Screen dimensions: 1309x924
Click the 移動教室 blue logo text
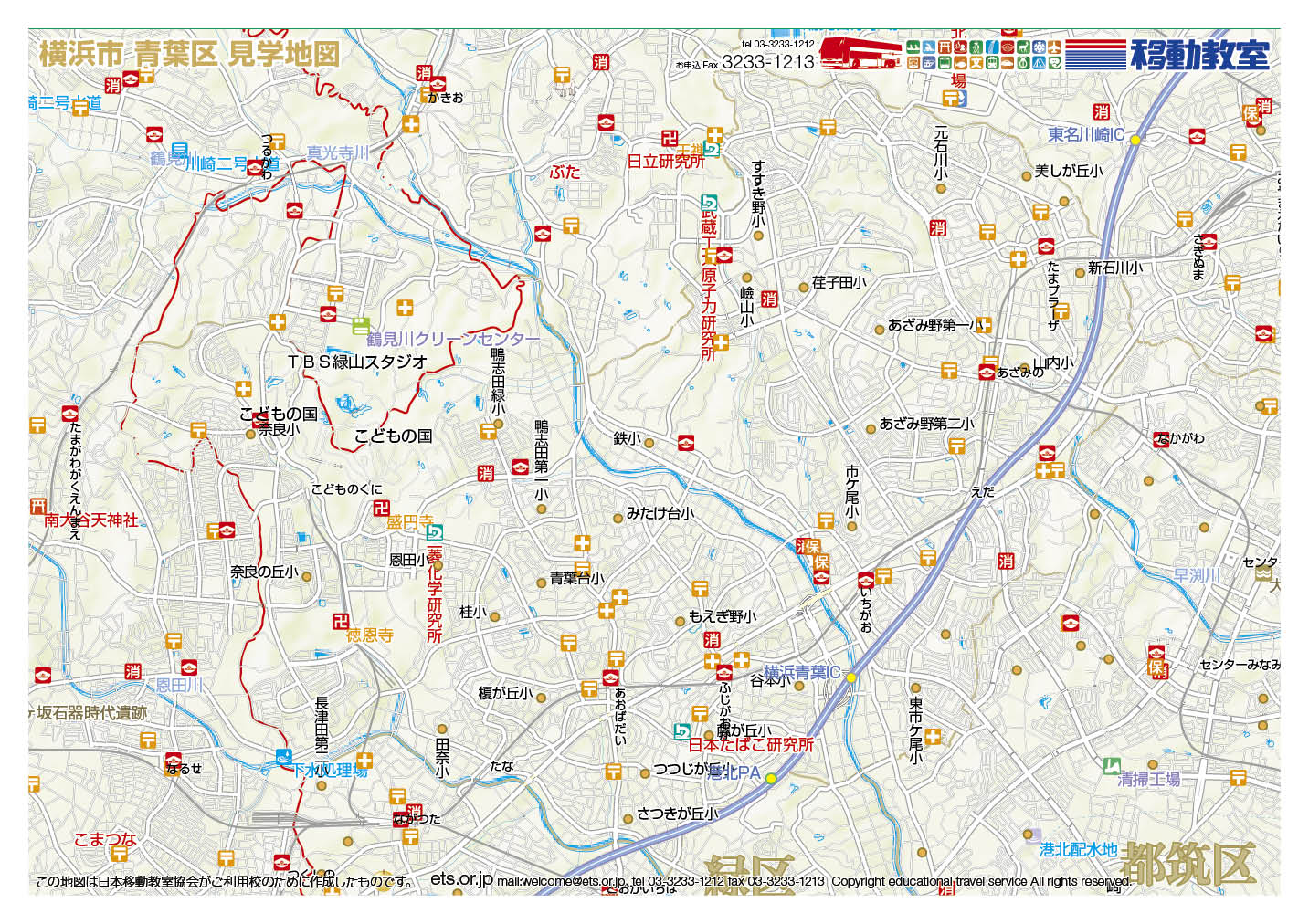(1199, 55)
